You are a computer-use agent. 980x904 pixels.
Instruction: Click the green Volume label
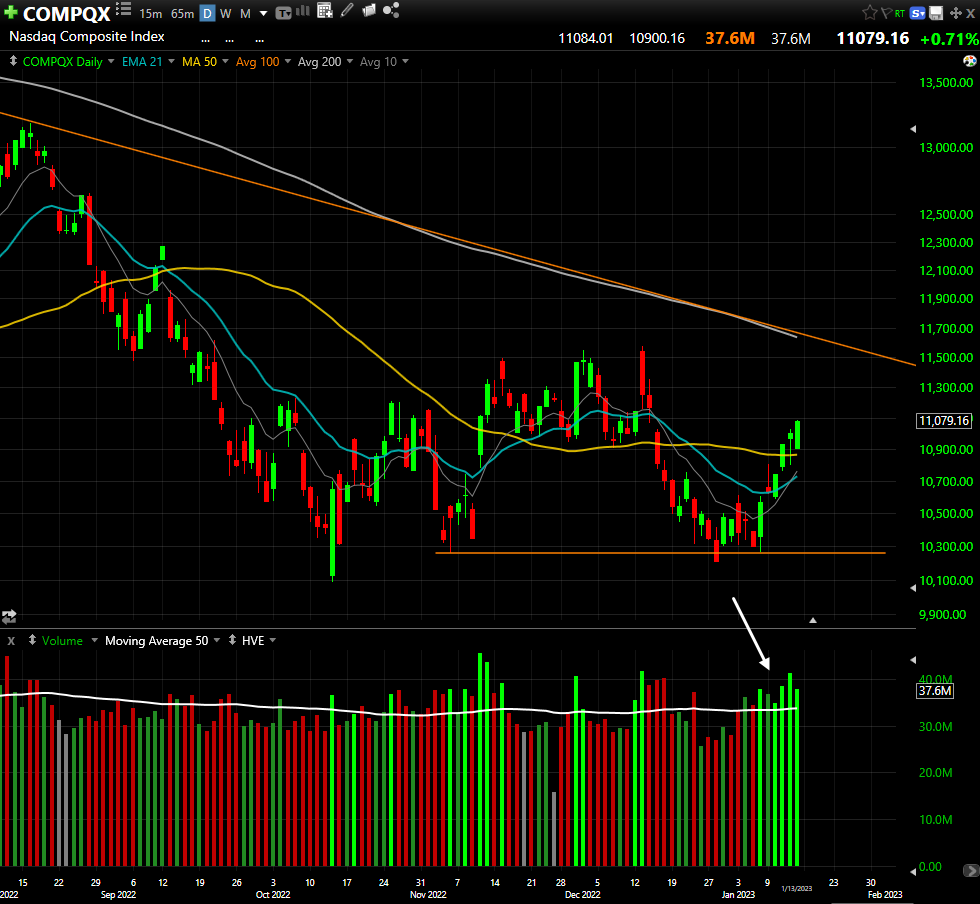pyautogui.click(x=62, y=641)
